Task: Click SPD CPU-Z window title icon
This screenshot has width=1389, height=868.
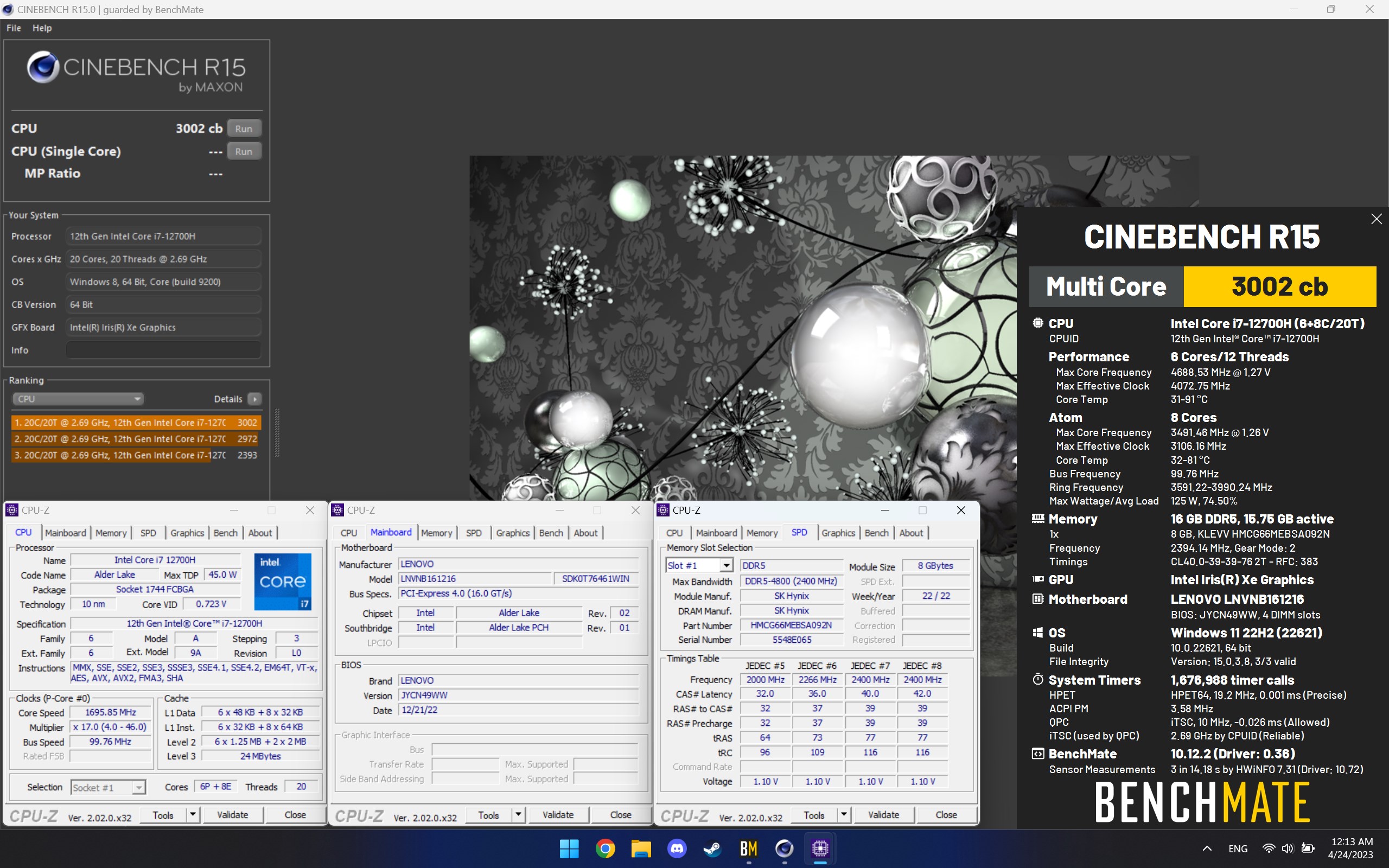Action: point(663,510)
